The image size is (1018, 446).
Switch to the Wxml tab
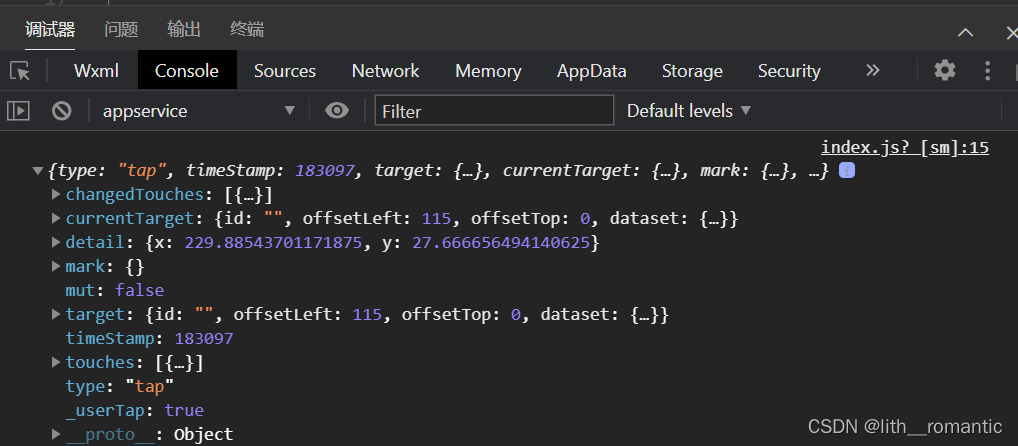(x=96, y=71)
